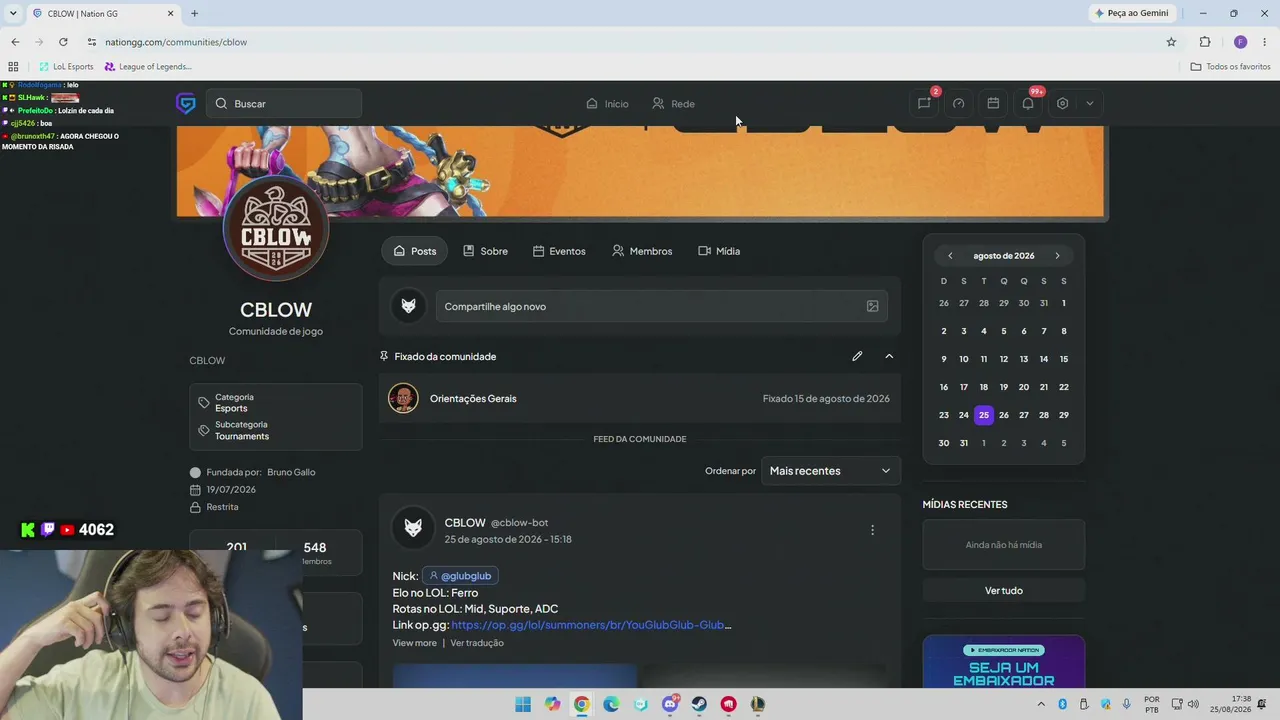1280x720 pixels.
Task: Bookmark this page with the star icon
Action: [1171, 42]
